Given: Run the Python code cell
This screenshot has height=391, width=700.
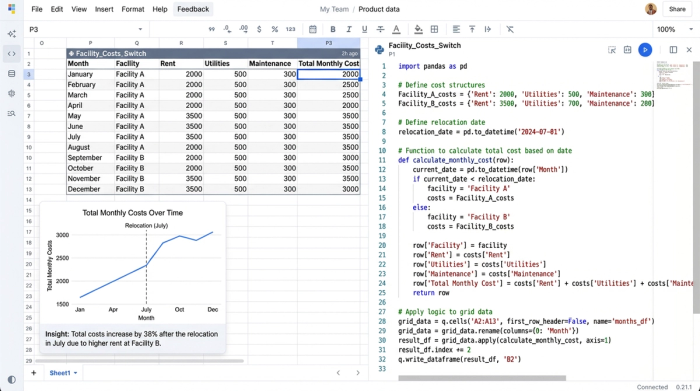Looking at the screenshot, I should (x=645, y=50).
